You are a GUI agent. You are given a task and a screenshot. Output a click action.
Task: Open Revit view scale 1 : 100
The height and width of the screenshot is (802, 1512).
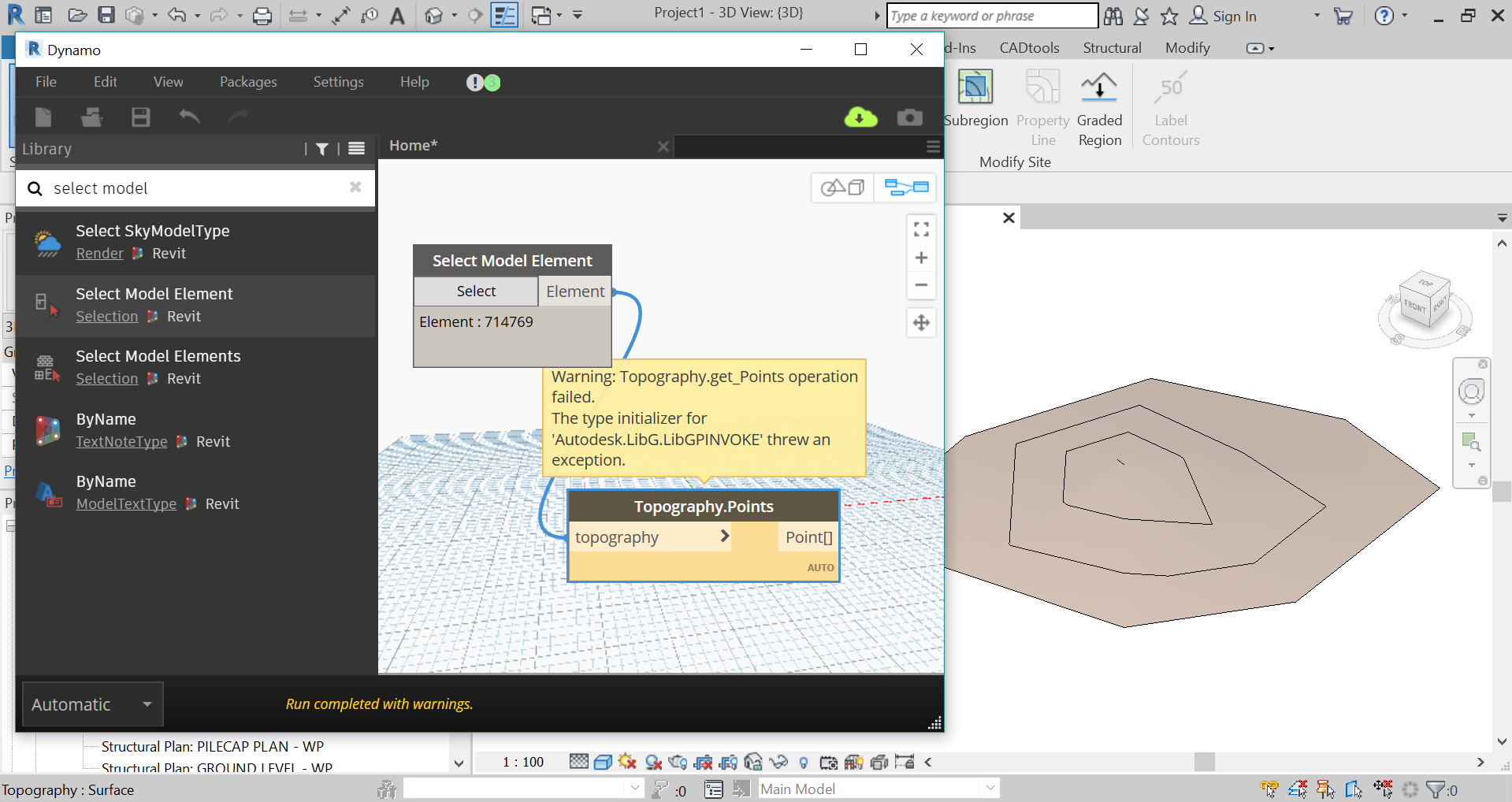pyautogui.click(x=523, y=762)
